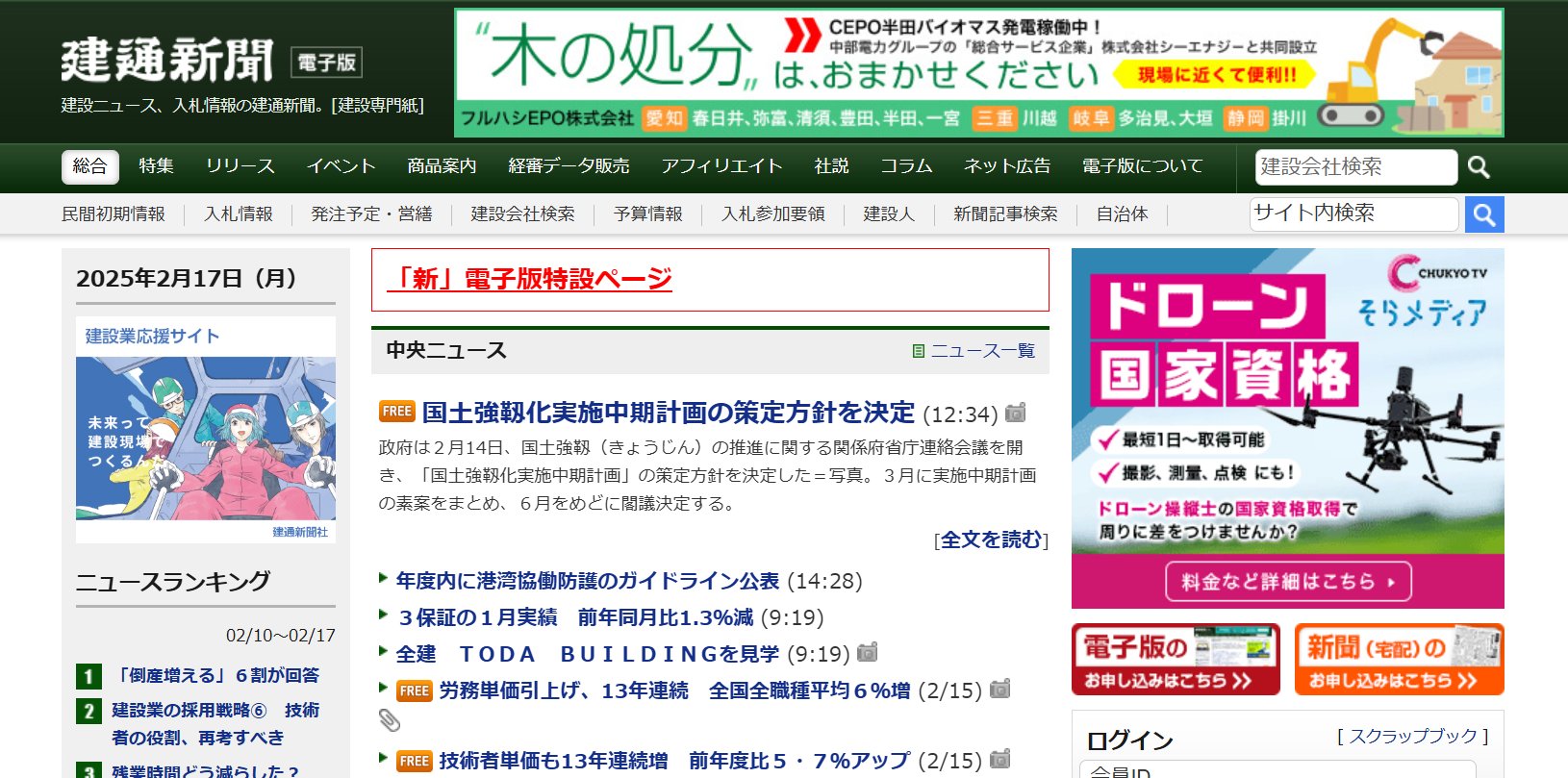Click the blue site search button

pos(1484,214)
